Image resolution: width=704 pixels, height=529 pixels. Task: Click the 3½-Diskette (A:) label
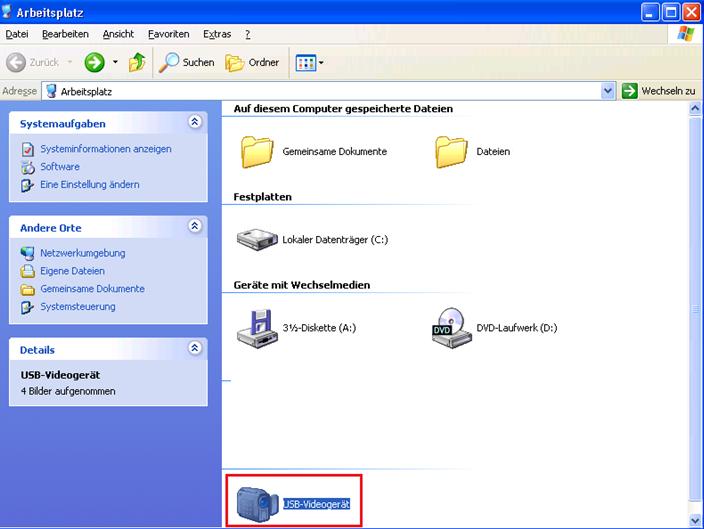(319, 328)
